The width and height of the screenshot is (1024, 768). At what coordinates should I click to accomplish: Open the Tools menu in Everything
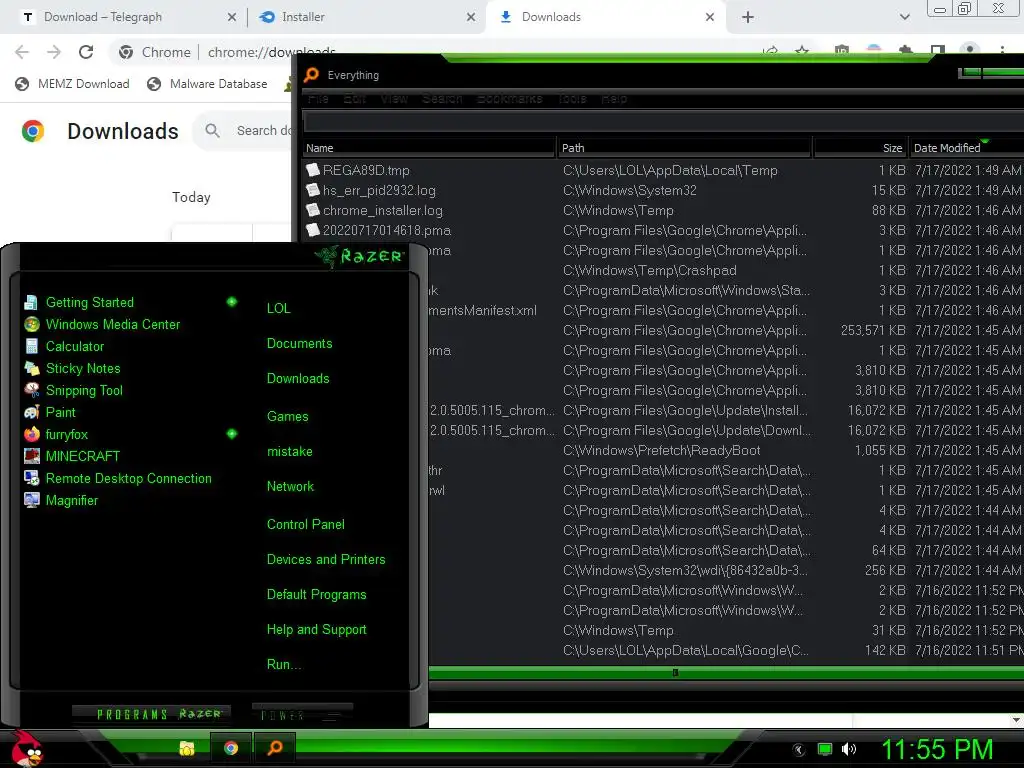tap(572, 99)
